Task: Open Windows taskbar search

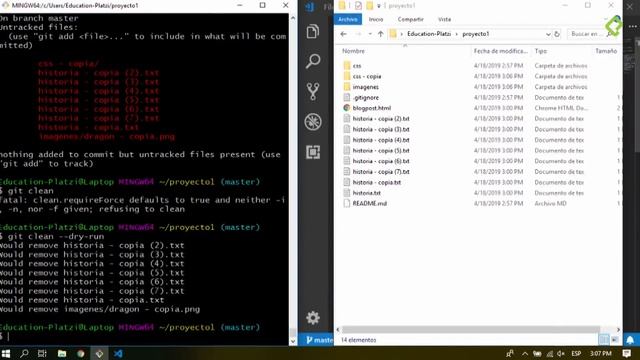Action: point(24,353)
